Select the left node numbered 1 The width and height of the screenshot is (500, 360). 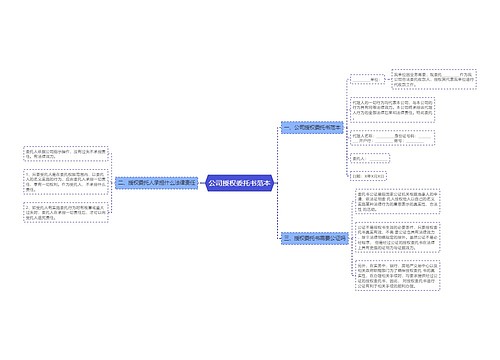[66, 182]
